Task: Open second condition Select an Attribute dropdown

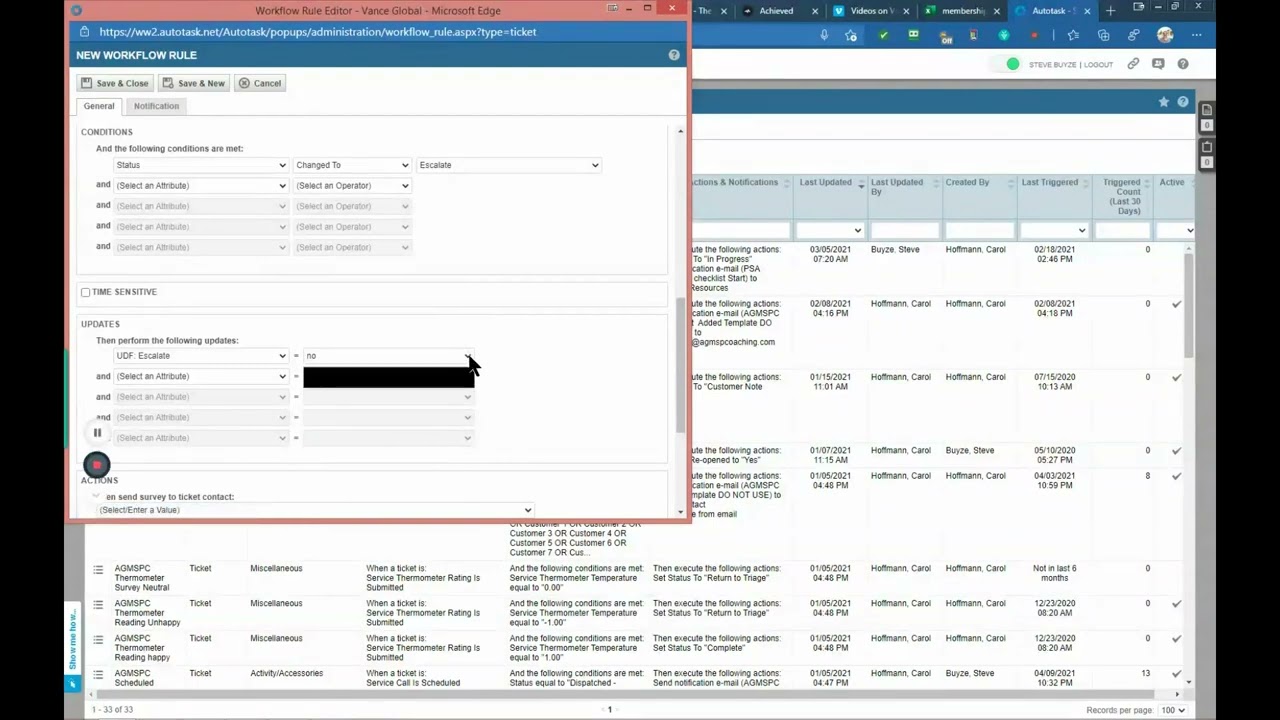Action: 201,185
